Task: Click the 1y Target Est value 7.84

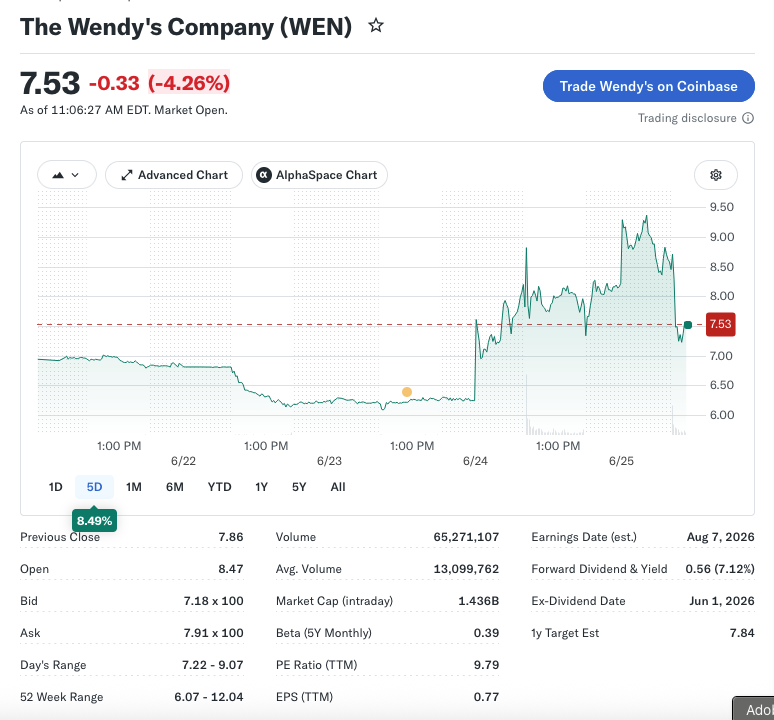Action: (x=742, y=633)
